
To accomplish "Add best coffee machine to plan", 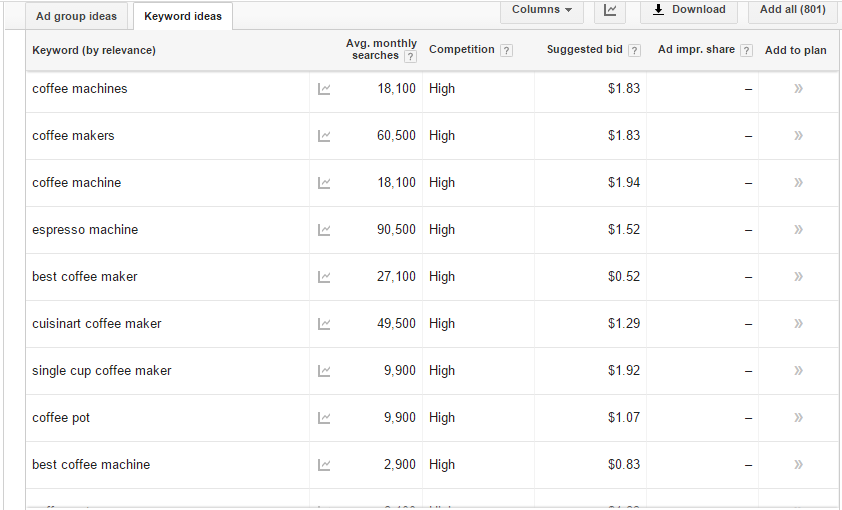I will coord(799,464).
